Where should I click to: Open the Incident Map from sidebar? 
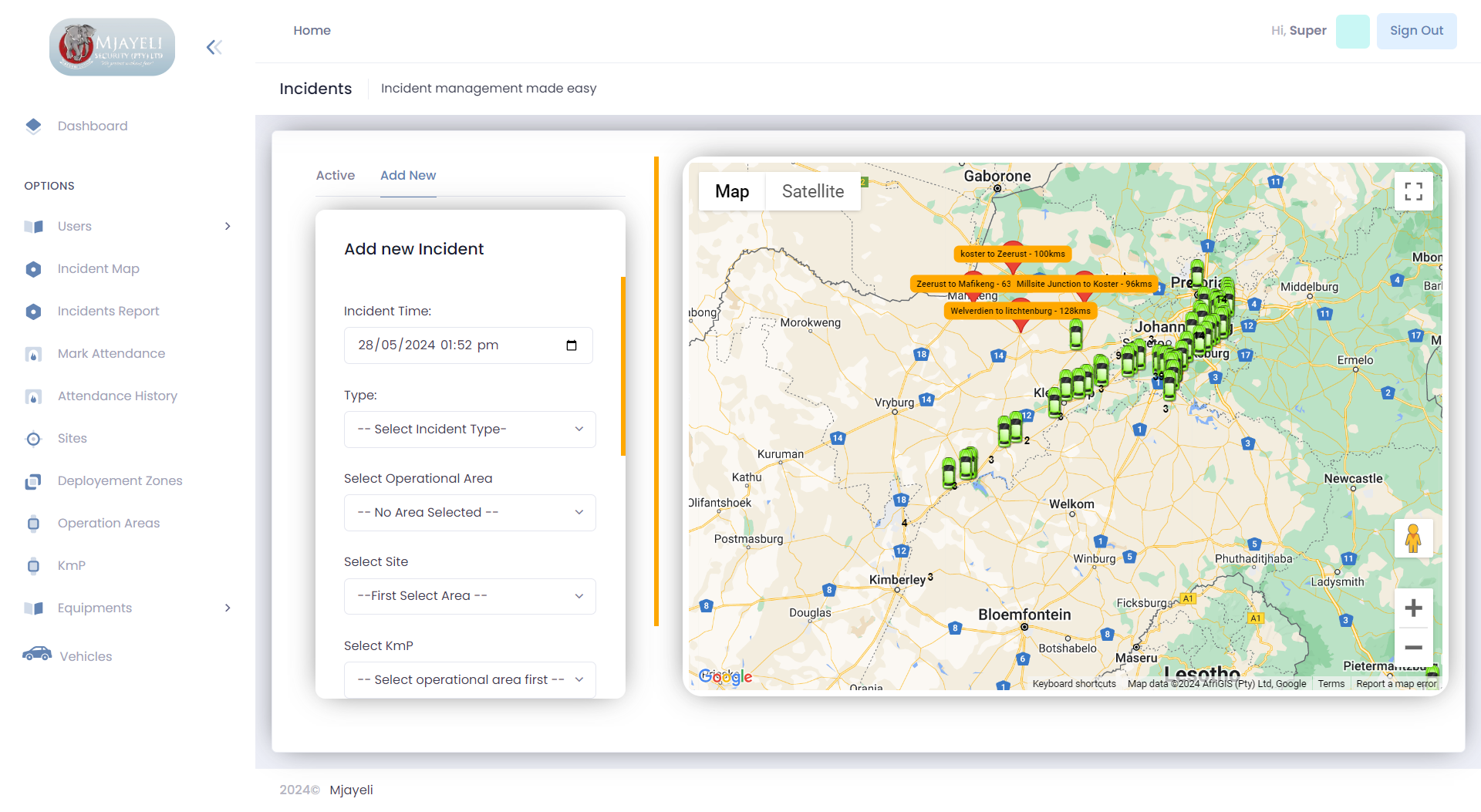[x=33, y=268]
